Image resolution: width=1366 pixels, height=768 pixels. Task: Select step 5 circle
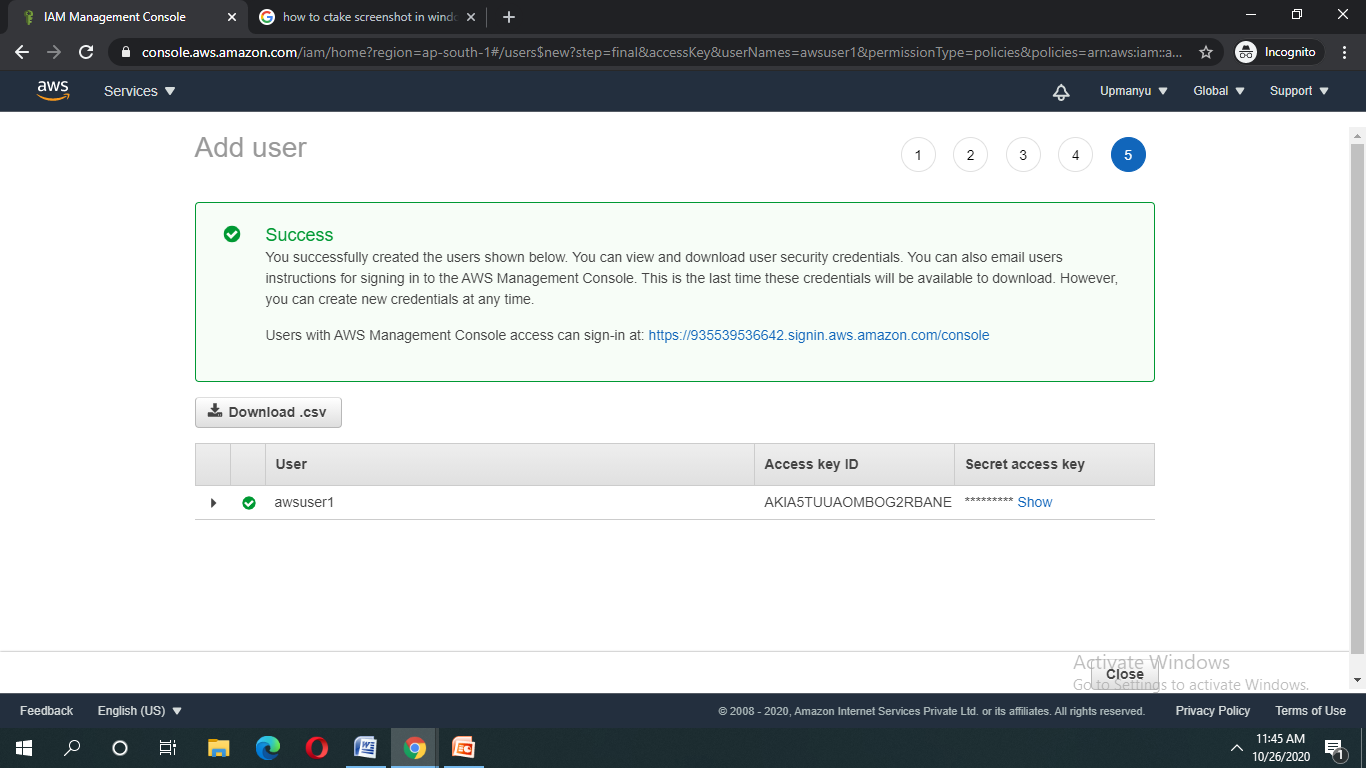[1128, 155]
